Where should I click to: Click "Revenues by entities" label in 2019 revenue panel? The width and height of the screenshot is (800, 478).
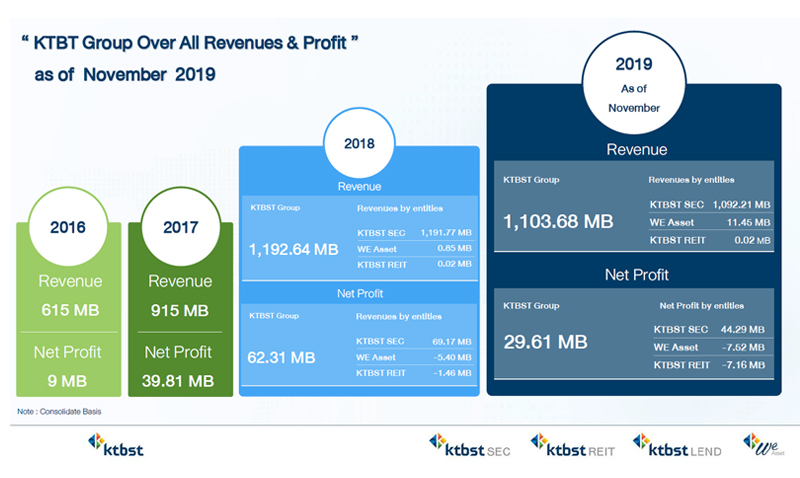pyautogui.click(x=691, y=180)
